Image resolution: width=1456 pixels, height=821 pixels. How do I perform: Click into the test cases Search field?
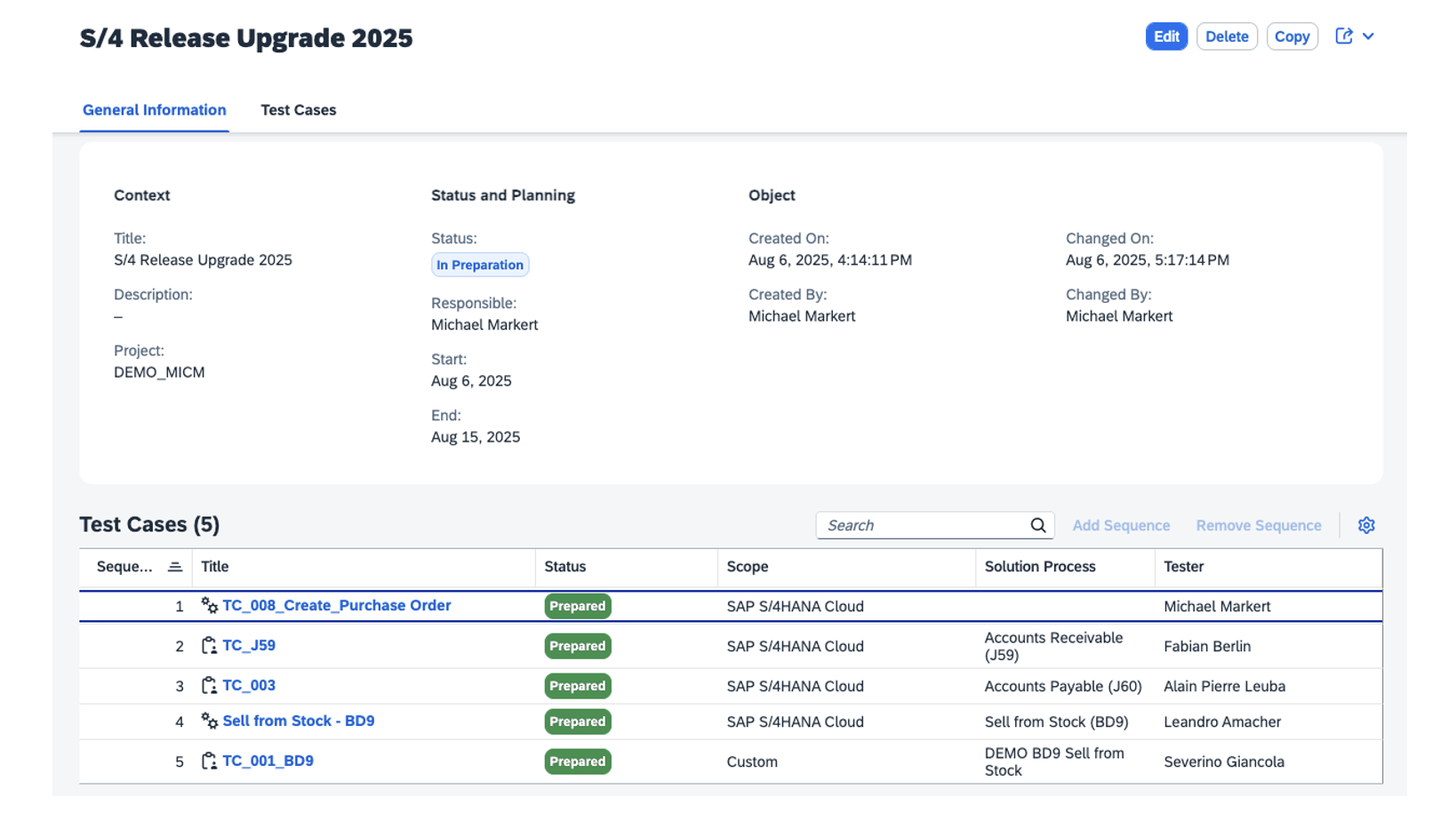coord(924,525)
